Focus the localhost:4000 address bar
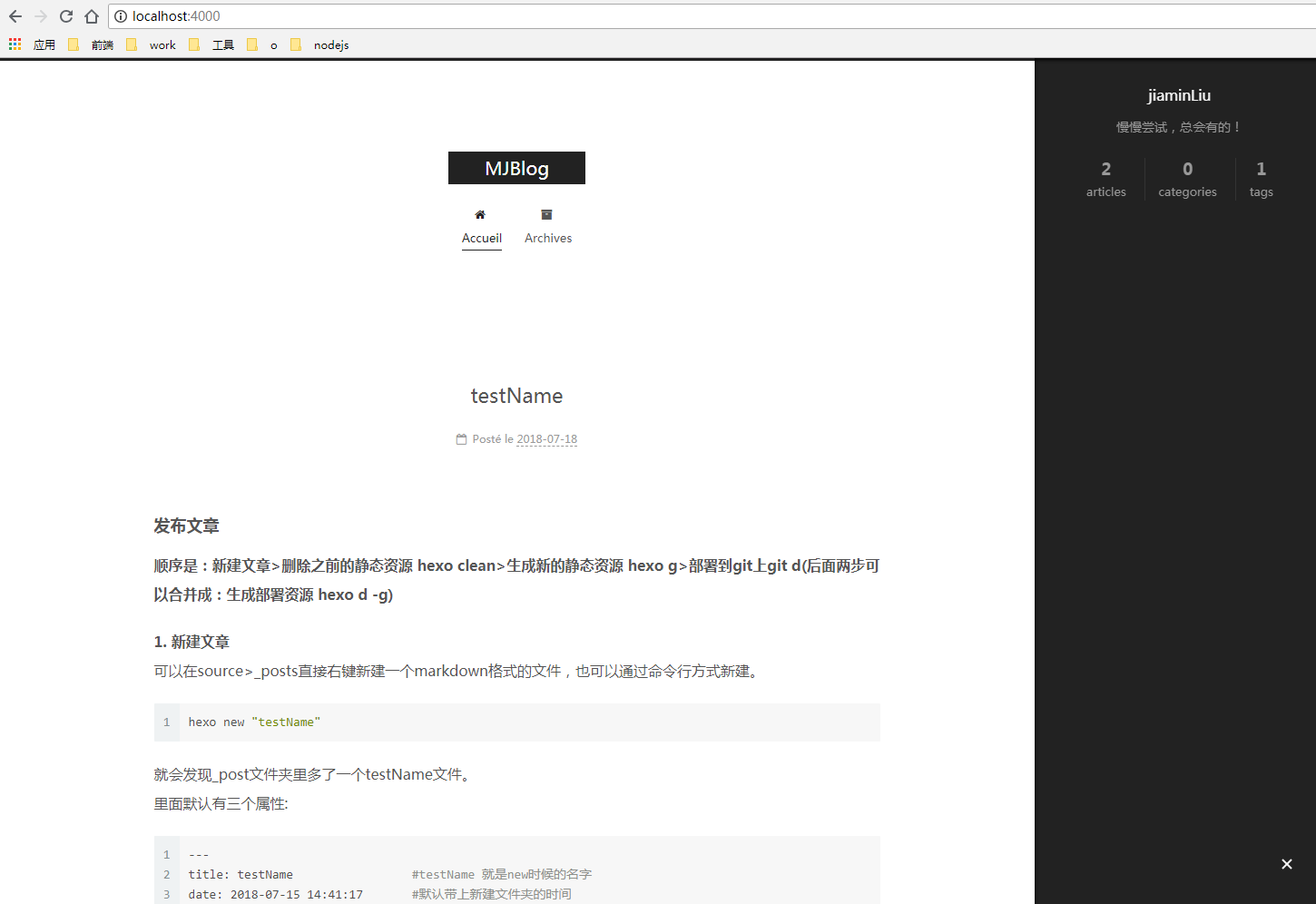Viewport: 1316px width, 904px height. tap(712, 16)
